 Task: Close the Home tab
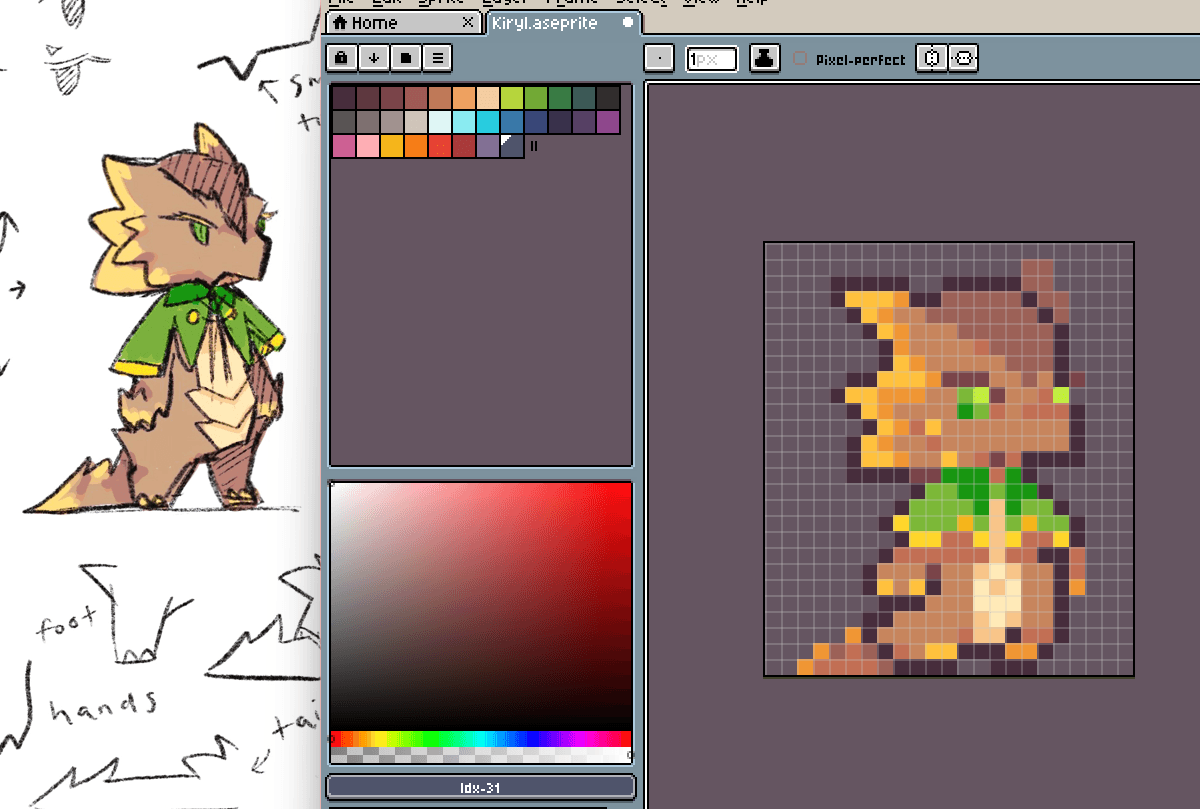point(467,22)
